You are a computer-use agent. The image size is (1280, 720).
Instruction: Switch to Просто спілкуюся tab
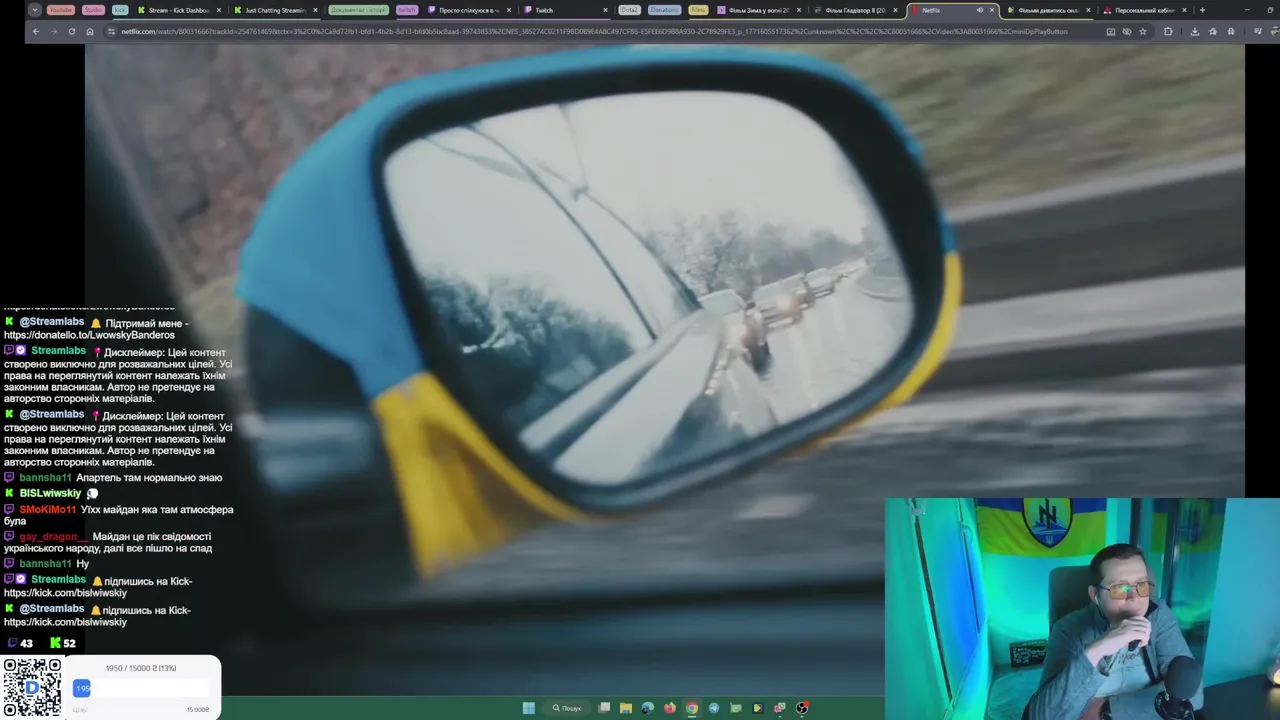(x=468, y=10)
